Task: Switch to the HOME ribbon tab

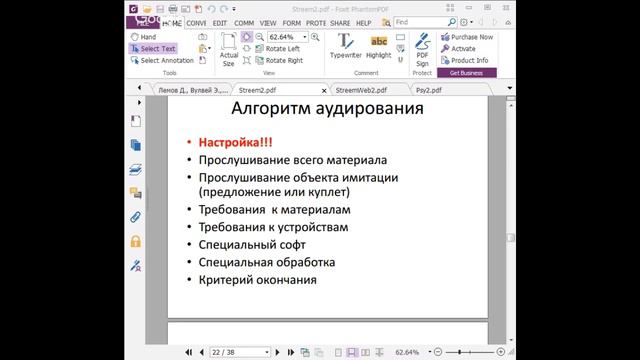Action: pyautogui.click(x=172, y=23)
